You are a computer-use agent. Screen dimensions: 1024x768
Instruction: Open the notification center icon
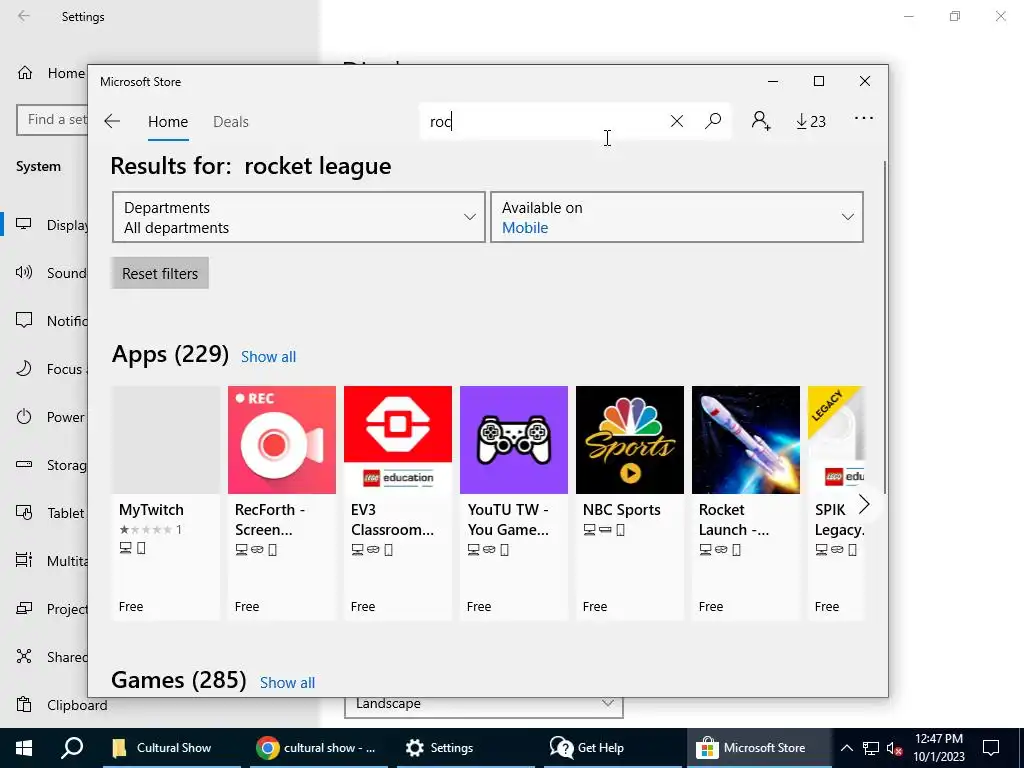(x=991, y=748)
